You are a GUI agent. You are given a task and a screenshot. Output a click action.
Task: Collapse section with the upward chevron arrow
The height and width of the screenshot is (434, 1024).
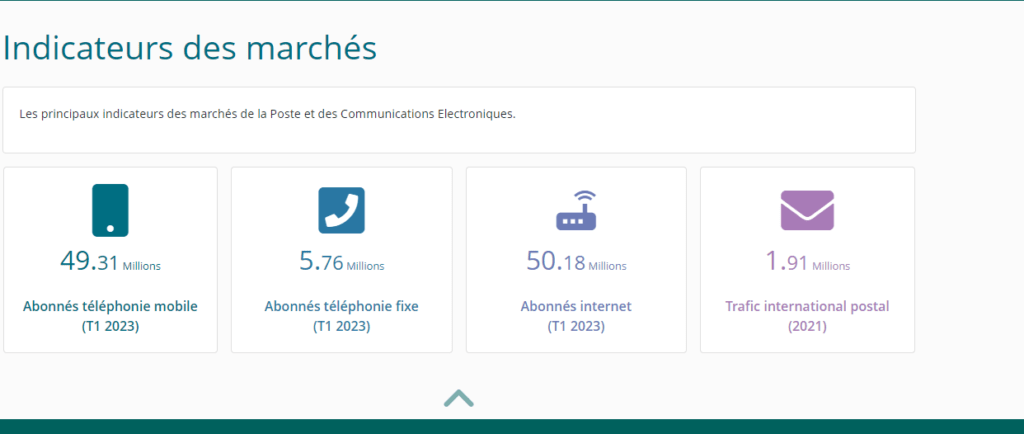458,398
